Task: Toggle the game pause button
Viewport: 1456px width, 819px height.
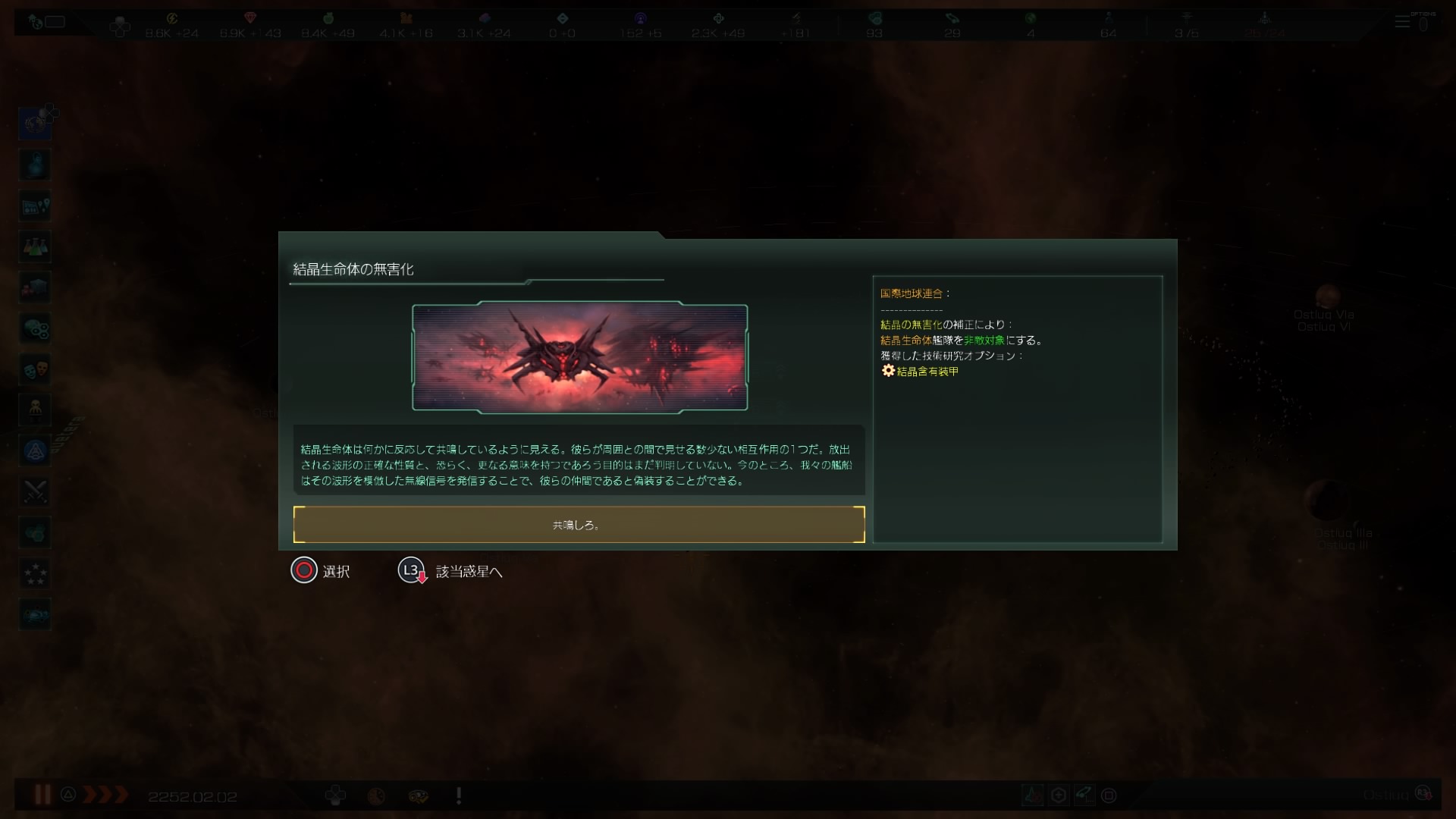Action: pyautogui.click(x=42, y=795)
